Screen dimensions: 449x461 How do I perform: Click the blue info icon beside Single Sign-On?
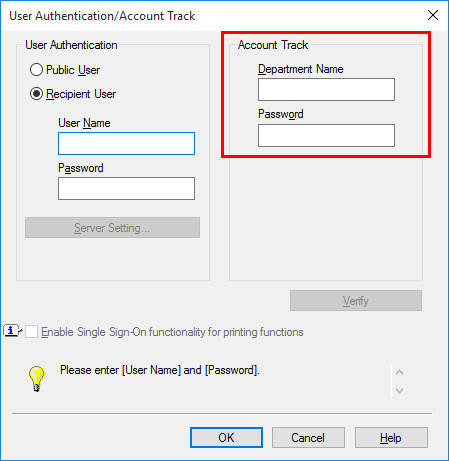(x=12, y=331)
